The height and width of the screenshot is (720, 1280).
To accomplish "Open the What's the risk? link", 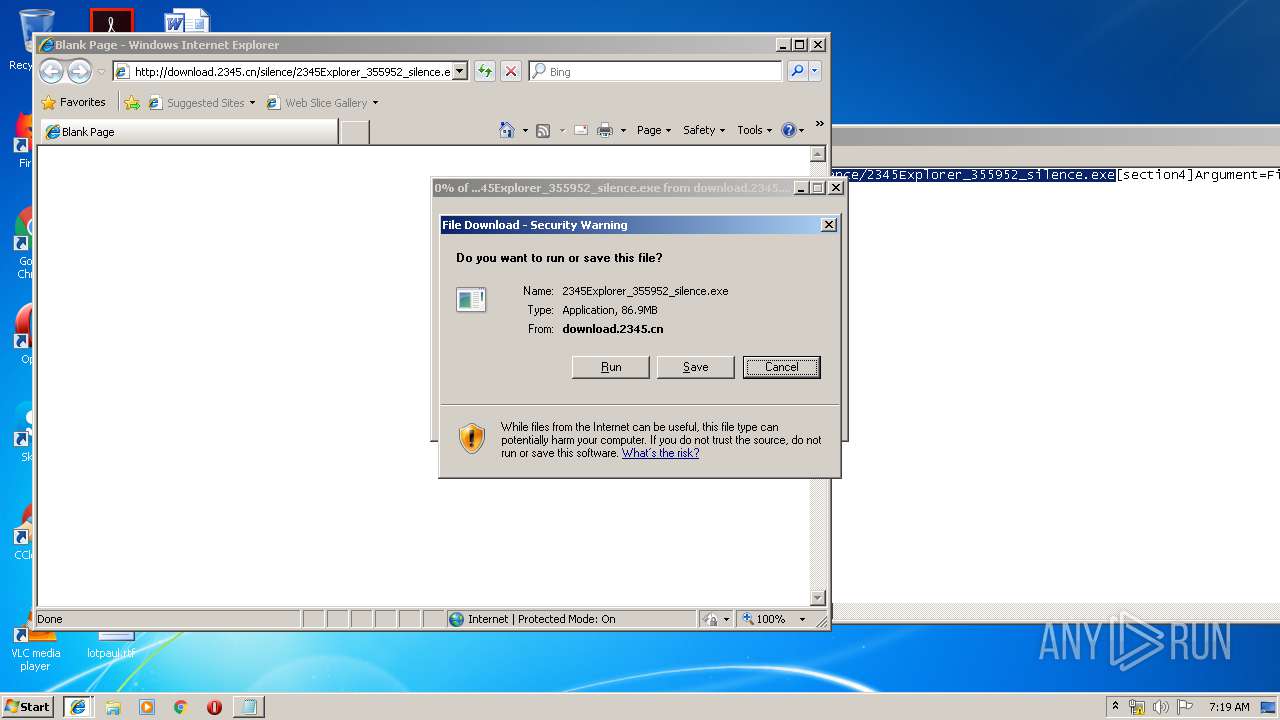I will 660,453.
